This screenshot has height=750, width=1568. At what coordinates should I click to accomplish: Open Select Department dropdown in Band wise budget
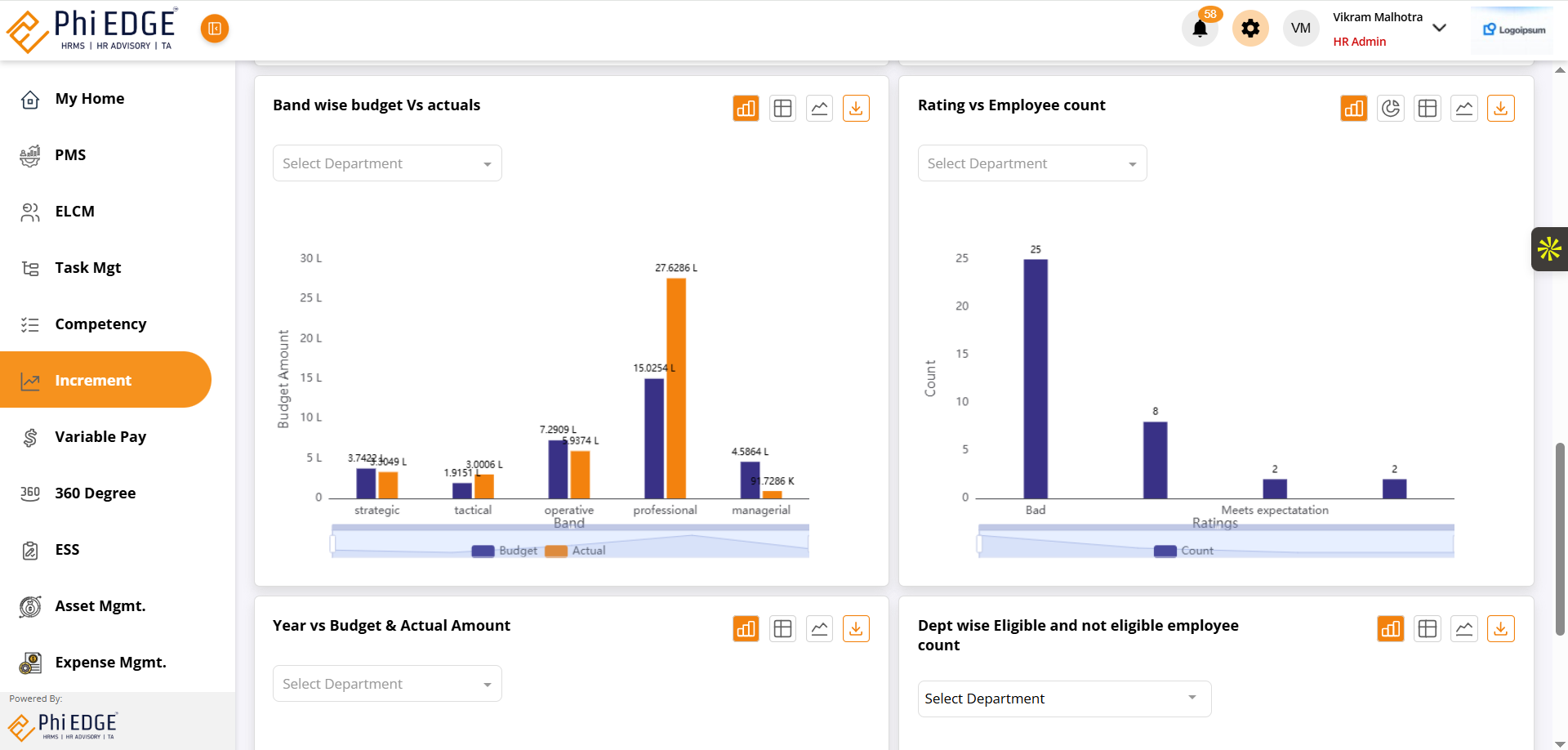pyautogui.click(x=387, y=163)
